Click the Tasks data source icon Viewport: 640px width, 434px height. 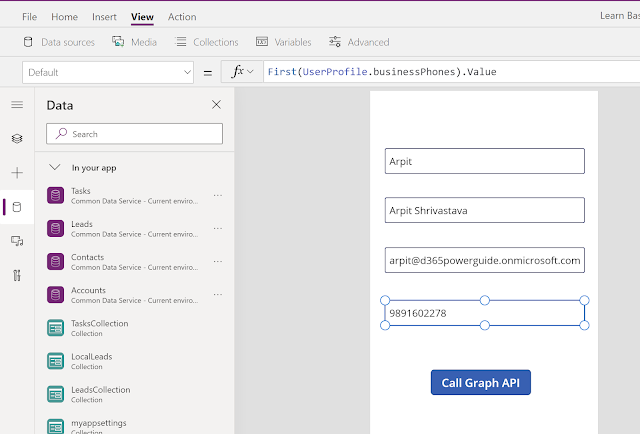click(x=55, y=195)
